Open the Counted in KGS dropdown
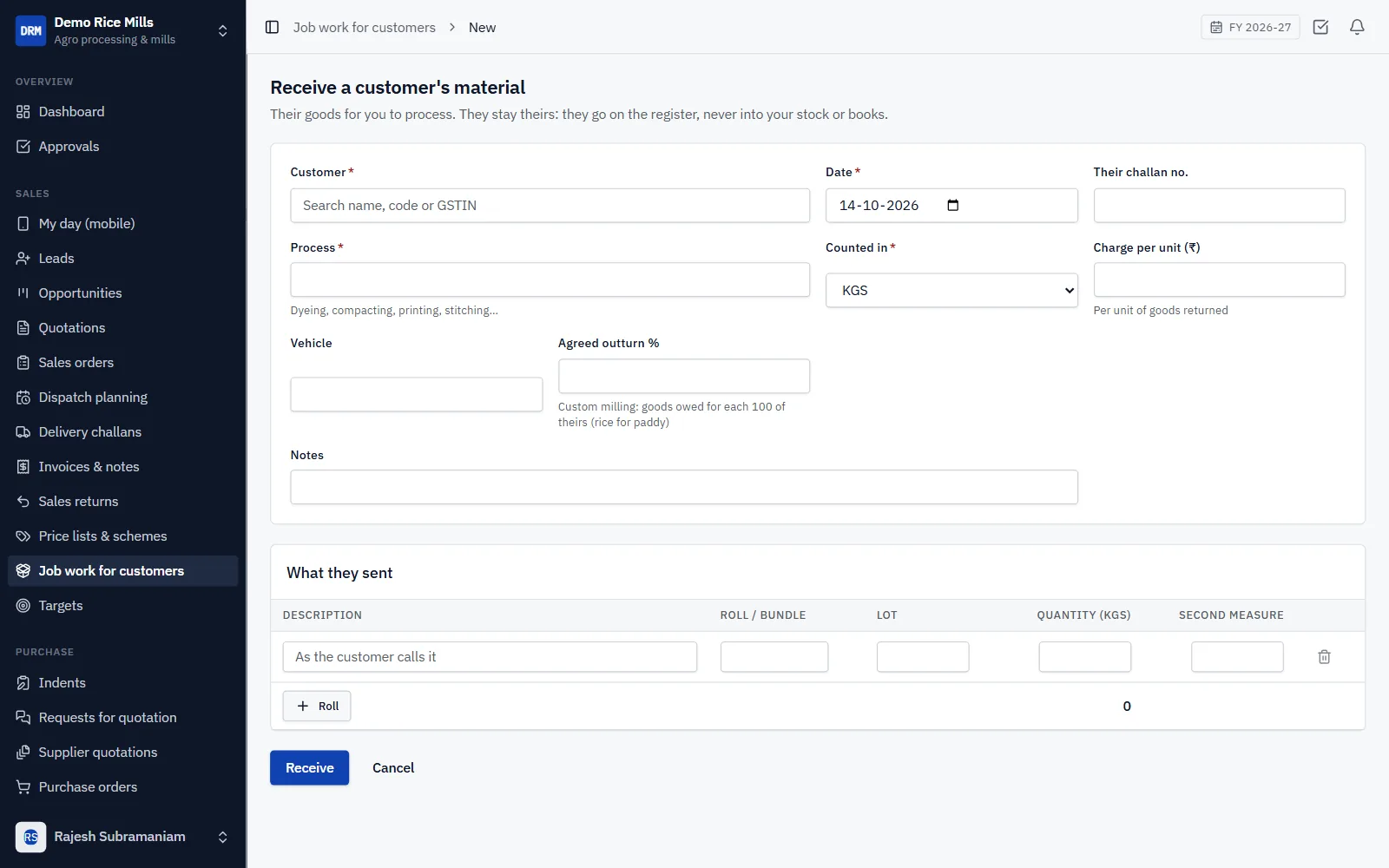This screenshot has width=1389, height=868. click(x=951, y=291)
